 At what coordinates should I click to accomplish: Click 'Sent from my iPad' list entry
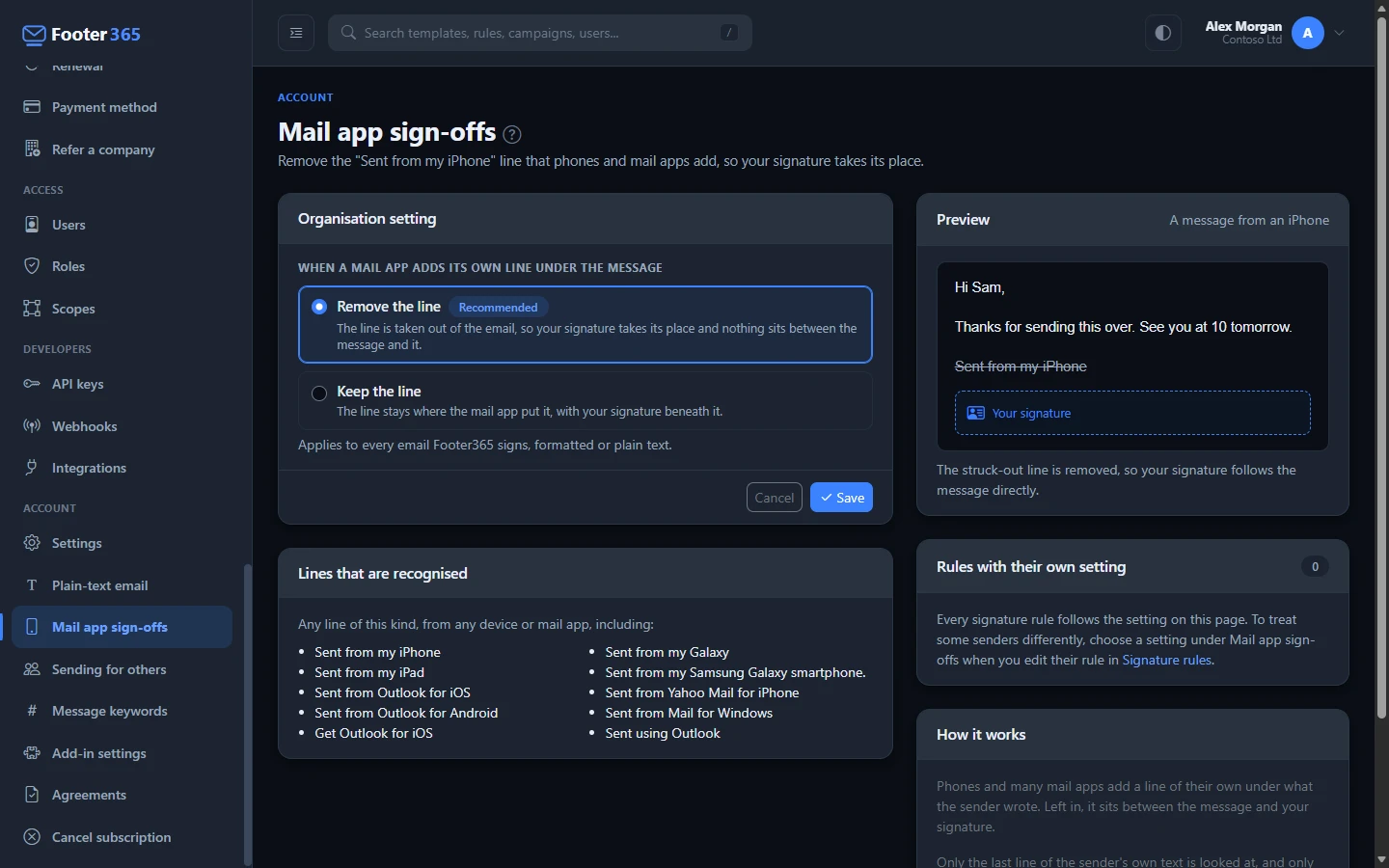click(369, 672)
